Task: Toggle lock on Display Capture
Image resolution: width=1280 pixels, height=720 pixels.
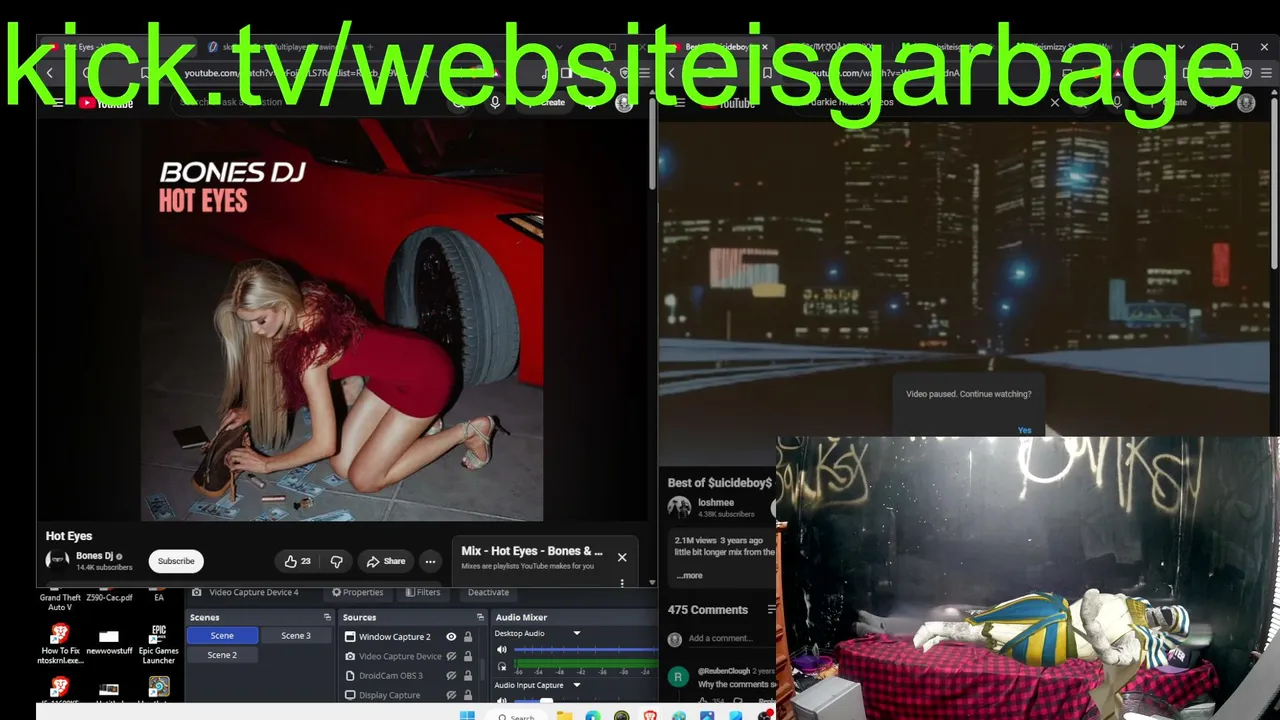Action: 467,695
